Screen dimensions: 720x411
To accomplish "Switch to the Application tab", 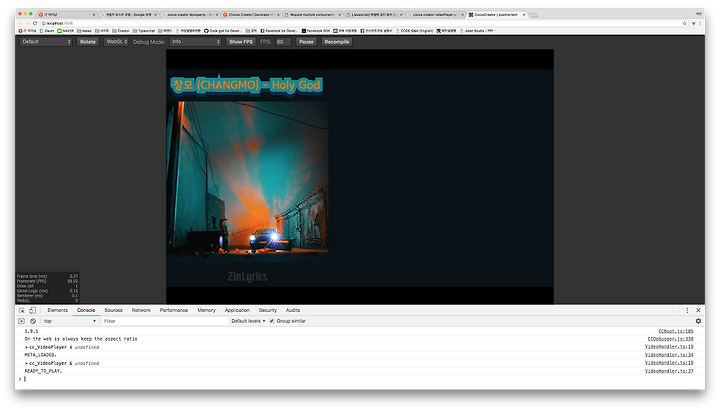I will coord(237,310).
